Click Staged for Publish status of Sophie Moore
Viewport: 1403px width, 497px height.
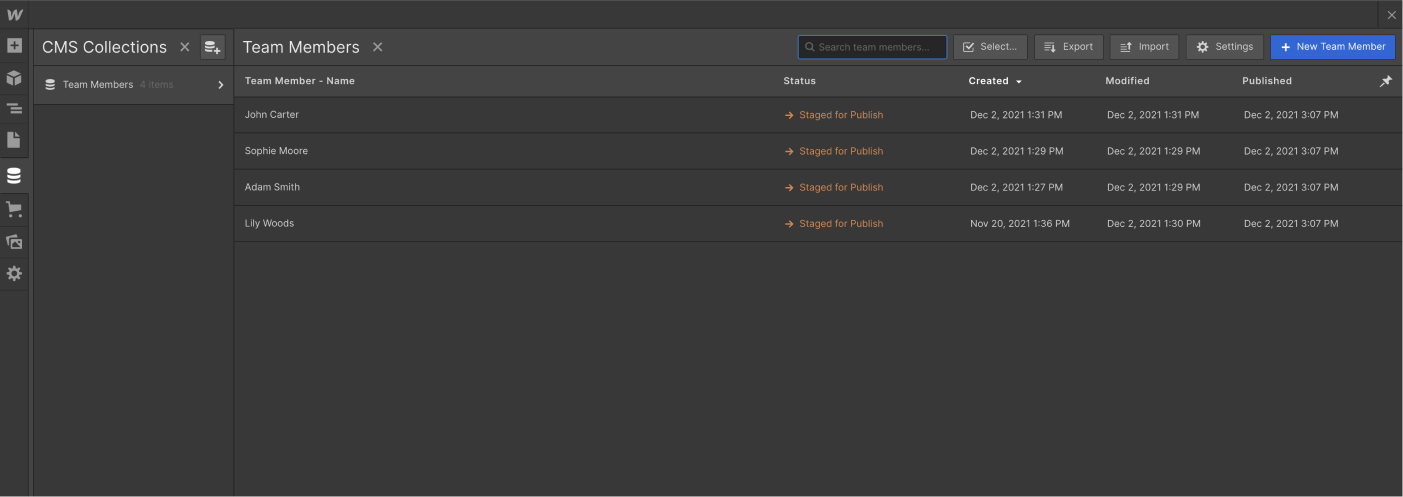[834, 151]
